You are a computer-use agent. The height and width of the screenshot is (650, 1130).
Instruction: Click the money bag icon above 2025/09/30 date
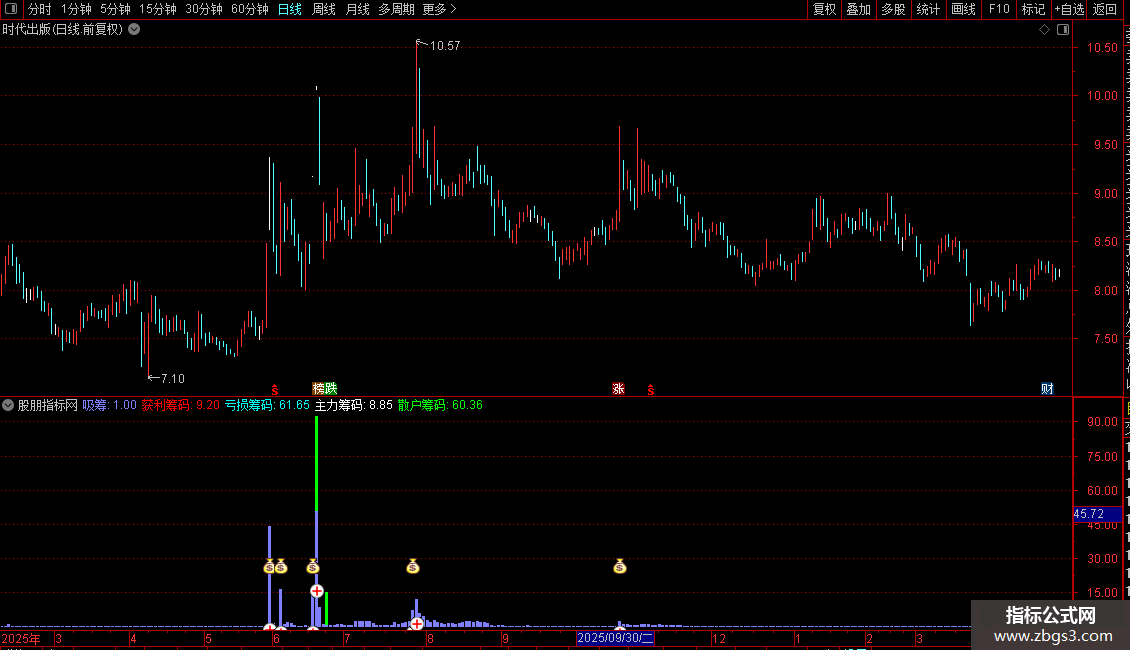pyautogui.click(x=620, y=567)
